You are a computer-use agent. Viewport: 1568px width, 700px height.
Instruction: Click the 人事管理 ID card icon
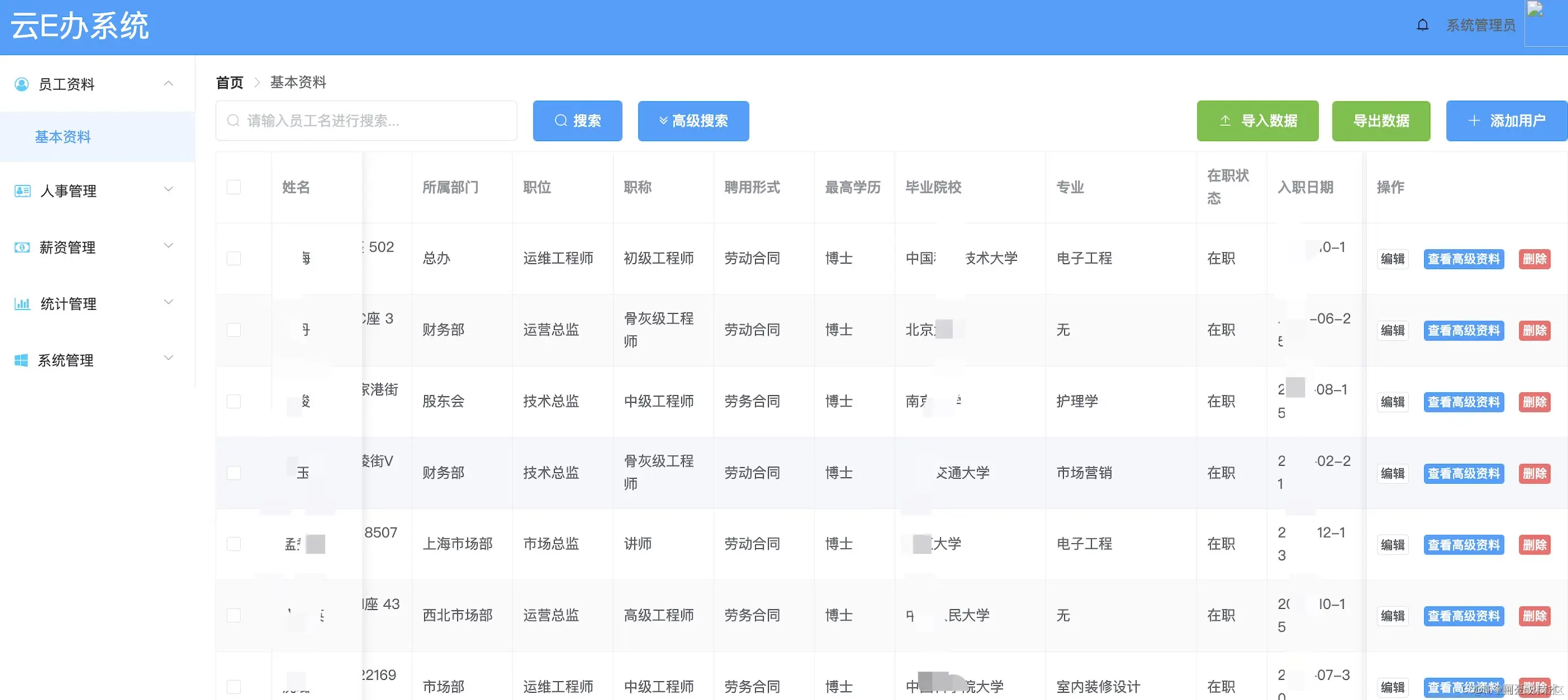pos(22,190)
